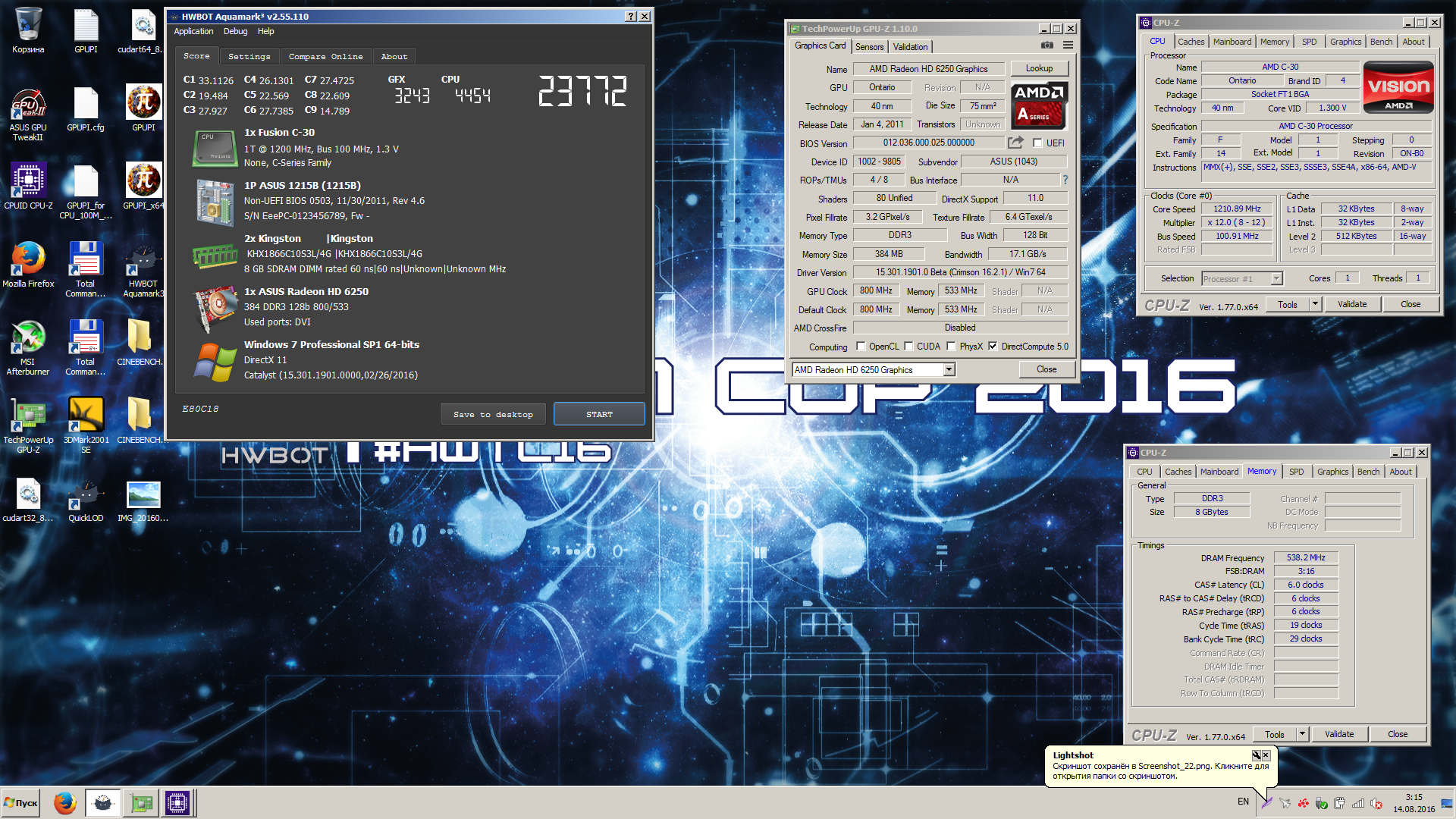Screen dimensions: 1456x819
Task: Click Validate button in bottom CPU-Z
Action: 1339,734
